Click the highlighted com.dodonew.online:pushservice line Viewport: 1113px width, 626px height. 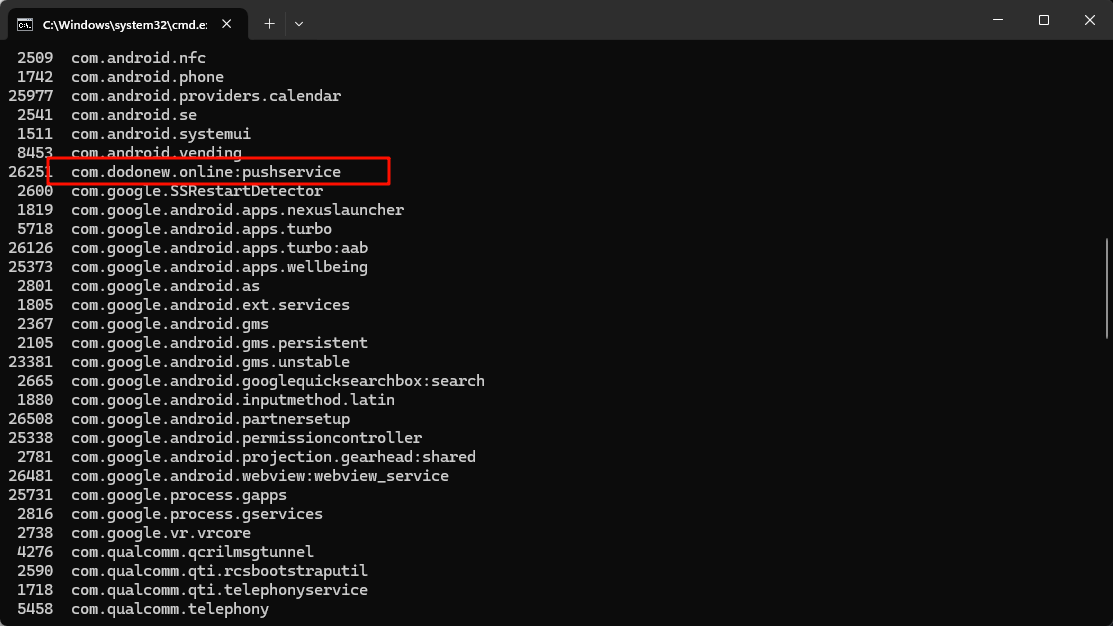coord(206,172)
